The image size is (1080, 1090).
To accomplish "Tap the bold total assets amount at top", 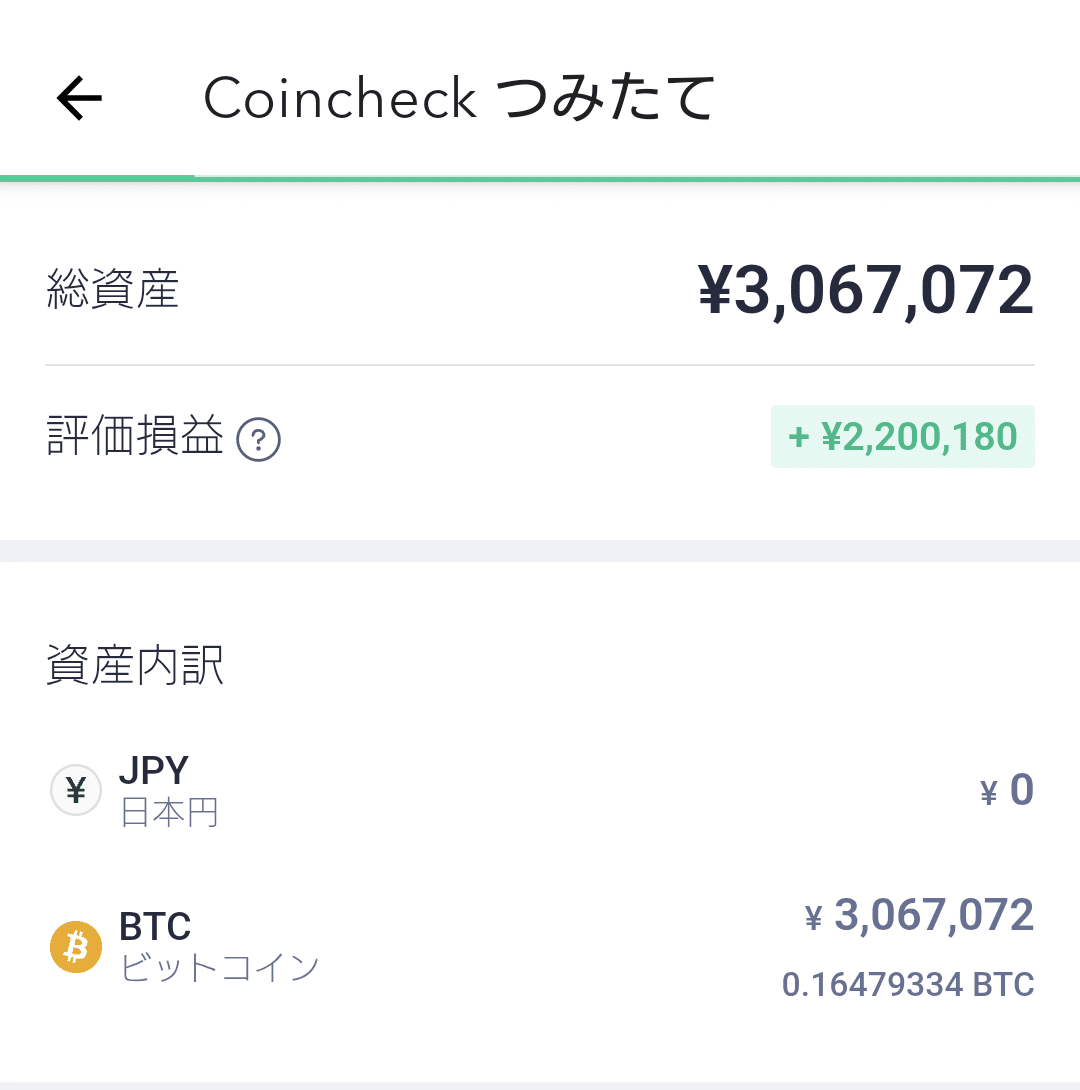I will click(x=865, y=290).
